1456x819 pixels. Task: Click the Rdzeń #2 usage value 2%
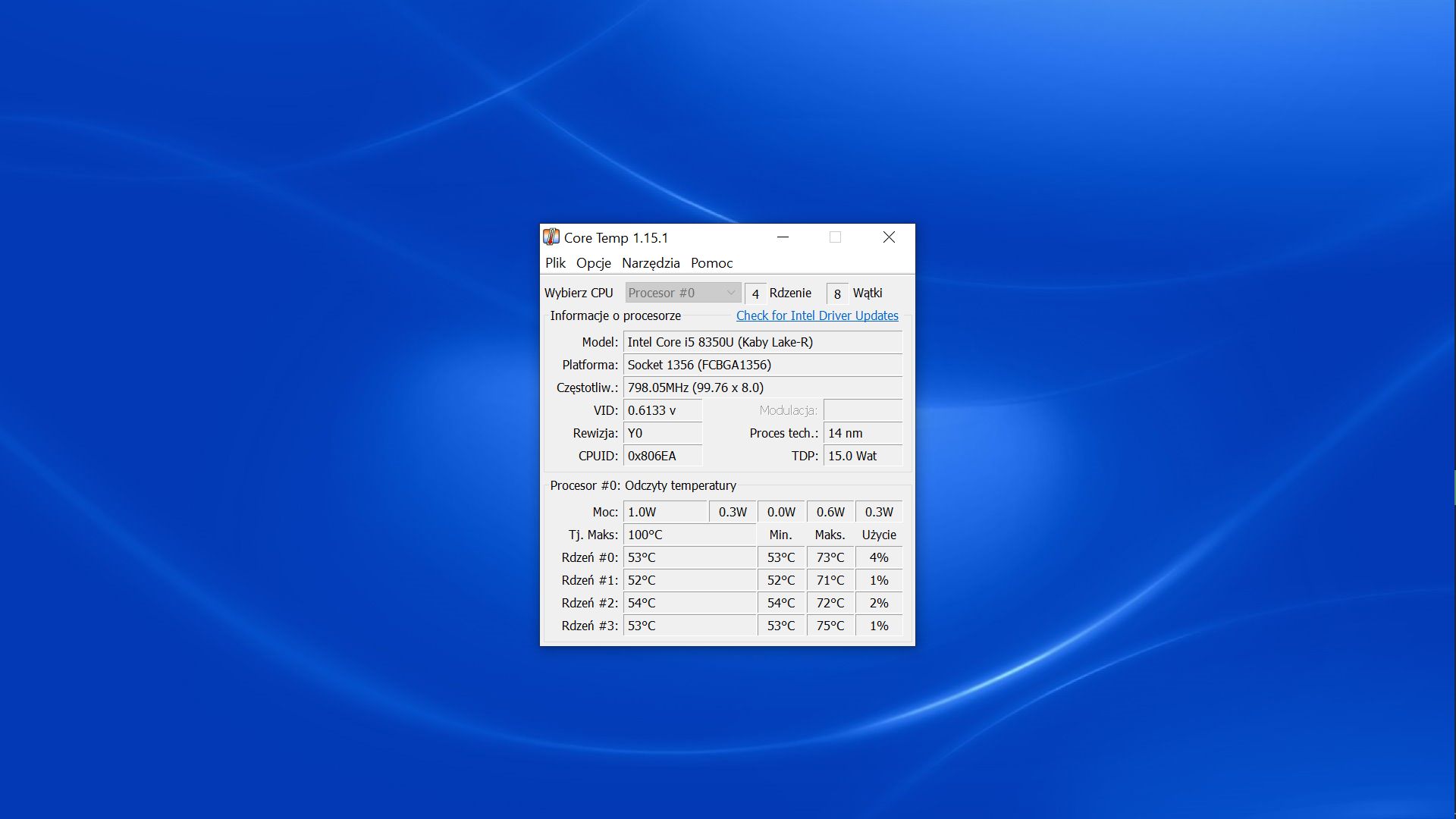click(879, 603)
